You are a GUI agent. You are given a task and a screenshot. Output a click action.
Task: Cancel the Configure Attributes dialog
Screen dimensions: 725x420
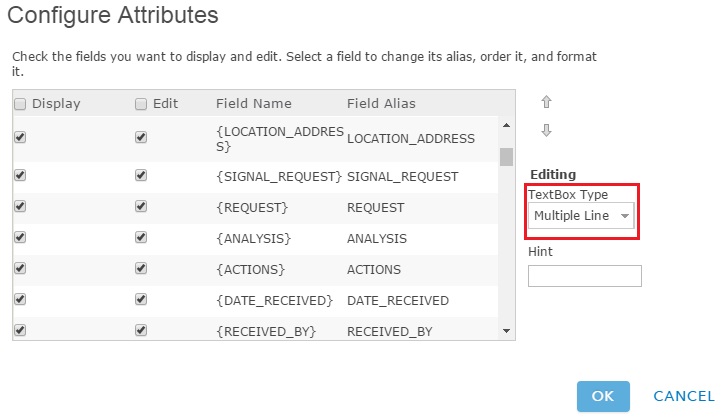[683, 396]
